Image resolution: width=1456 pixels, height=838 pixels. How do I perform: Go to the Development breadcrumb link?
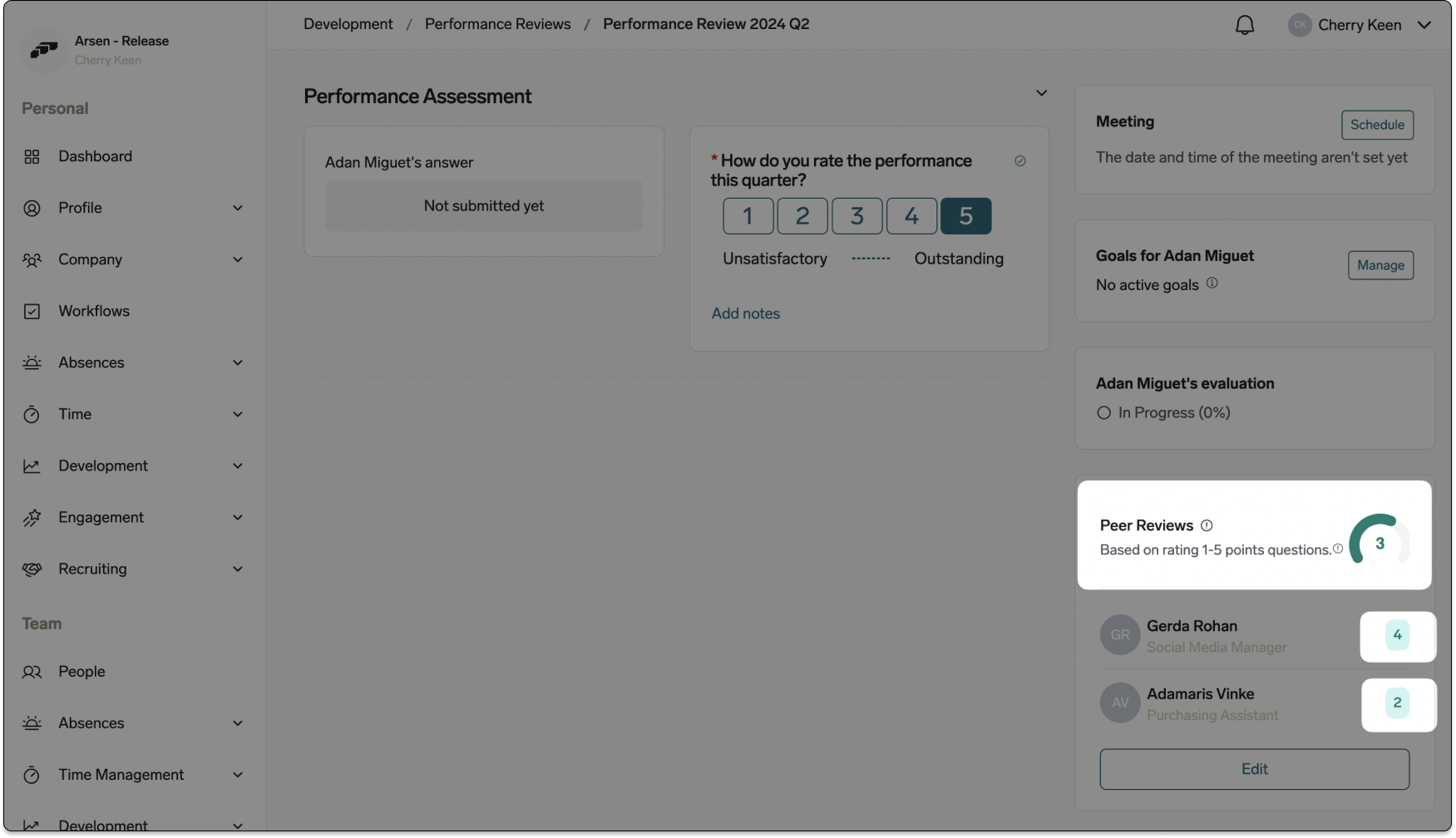[348, 24]
